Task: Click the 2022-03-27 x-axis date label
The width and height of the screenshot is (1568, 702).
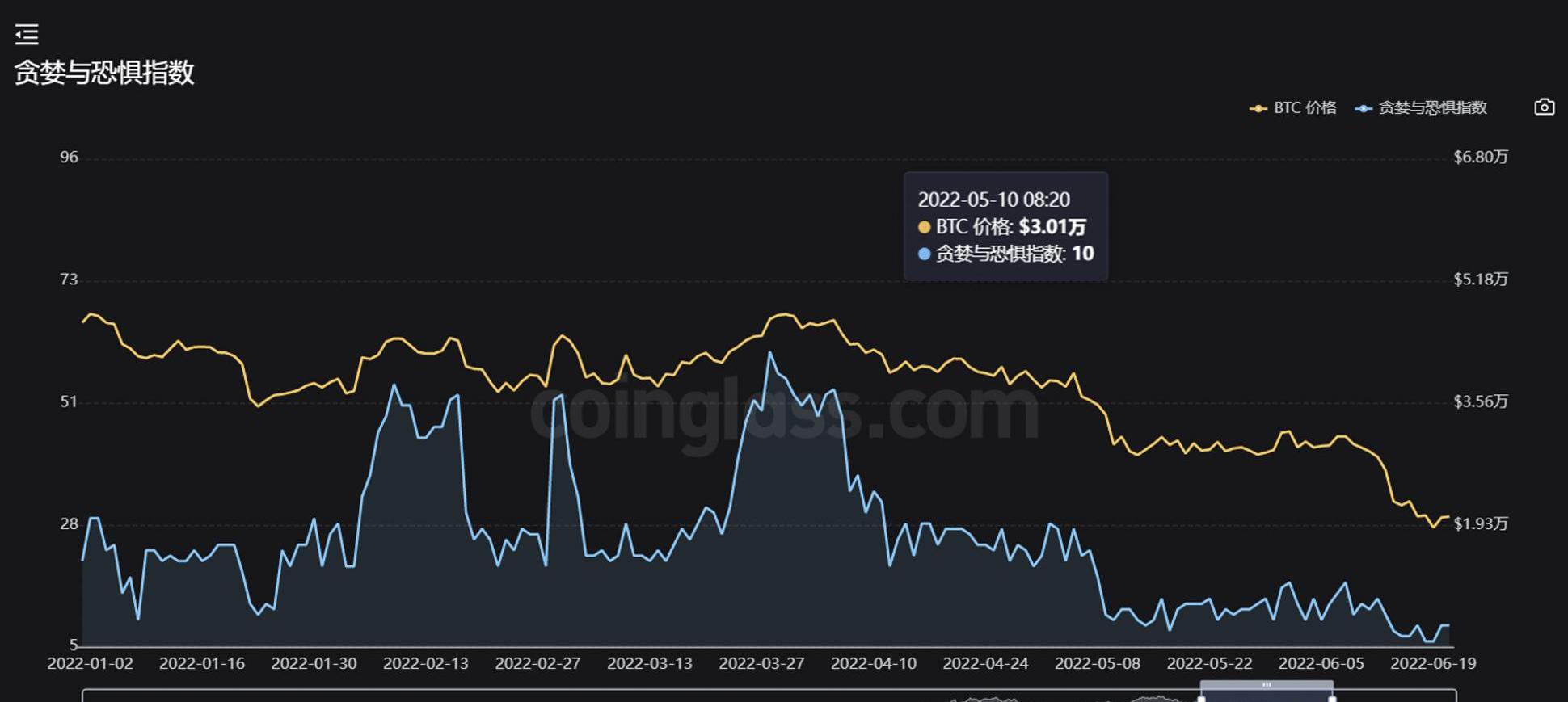Action: click(x=761, y=663)
